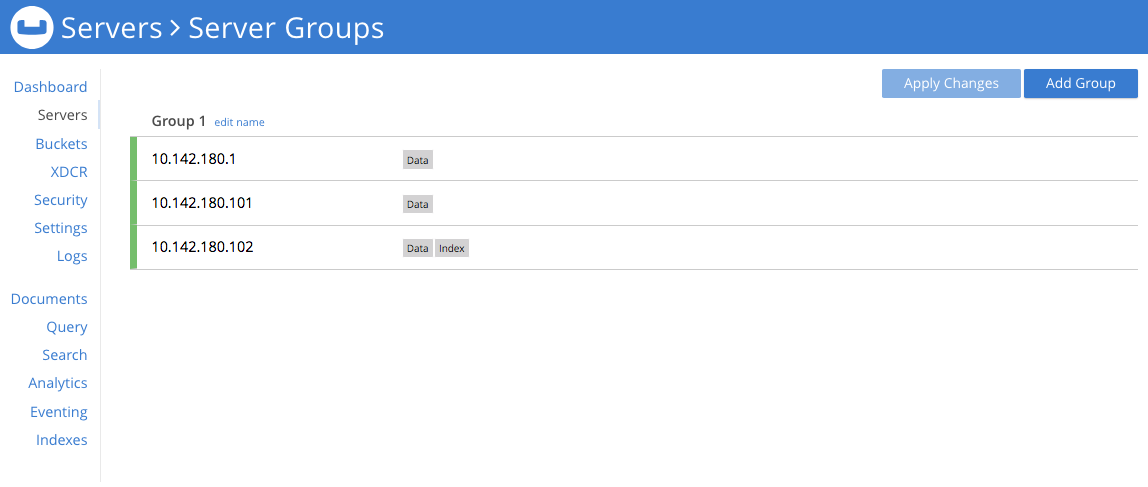Switch to the Query workbench
The height and width of the screenshot is (487, 1148).
[x=66, y=327]
